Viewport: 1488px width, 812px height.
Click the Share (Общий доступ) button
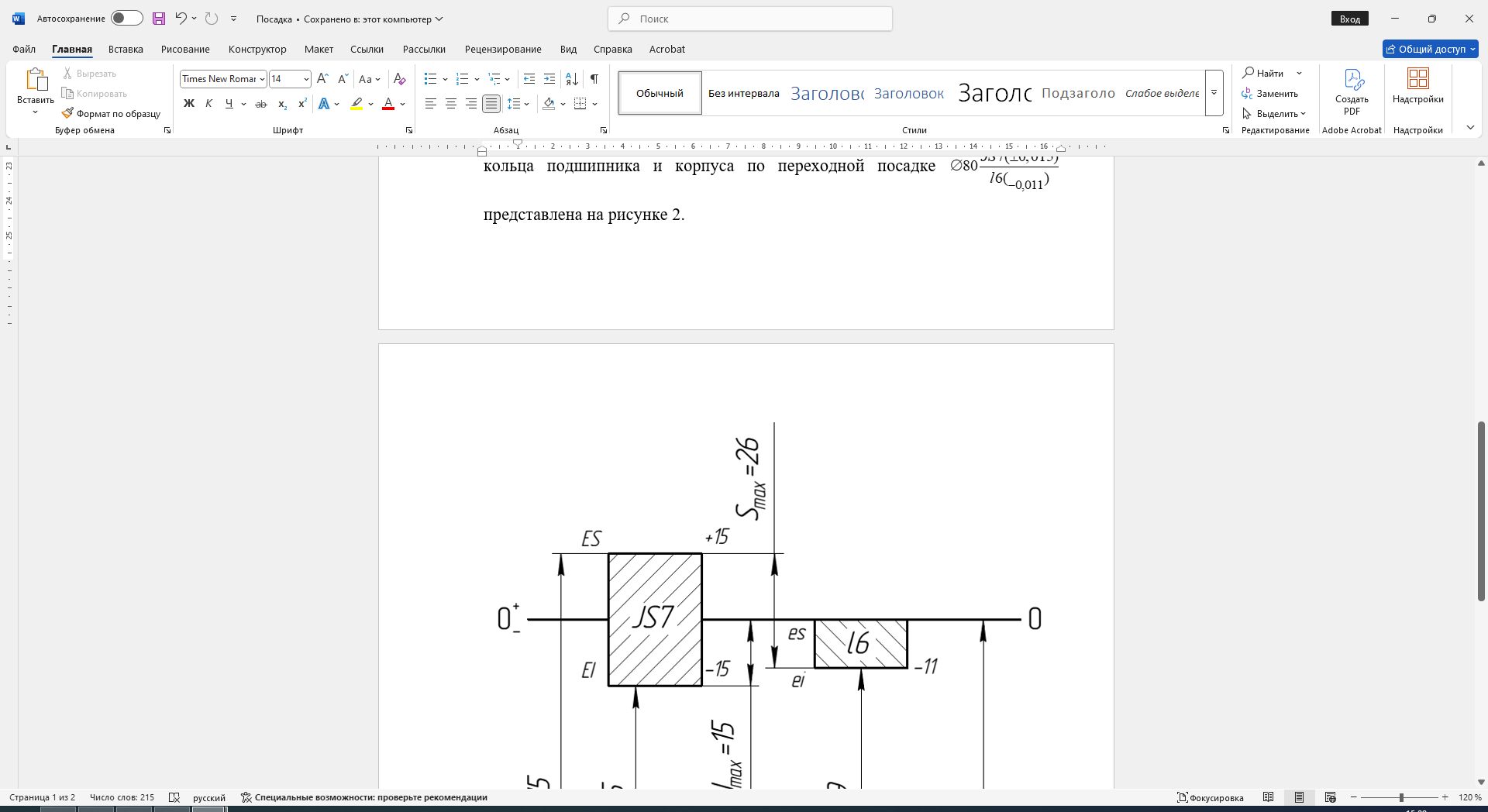coord(1431,49)
